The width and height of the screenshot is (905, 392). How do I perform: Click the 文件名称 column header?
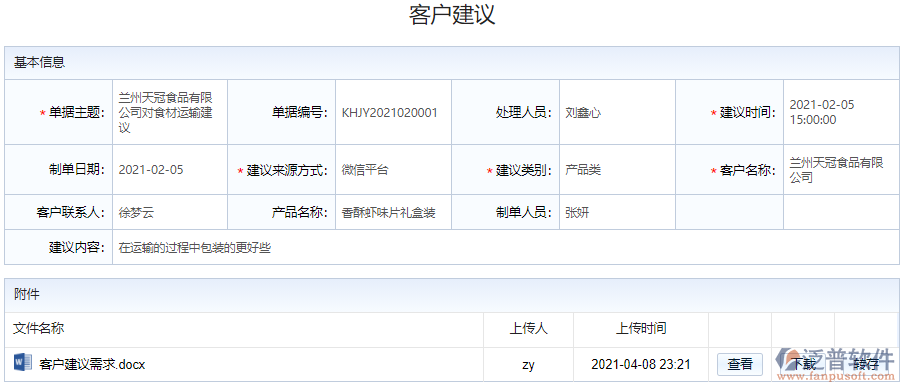[39, 328]
